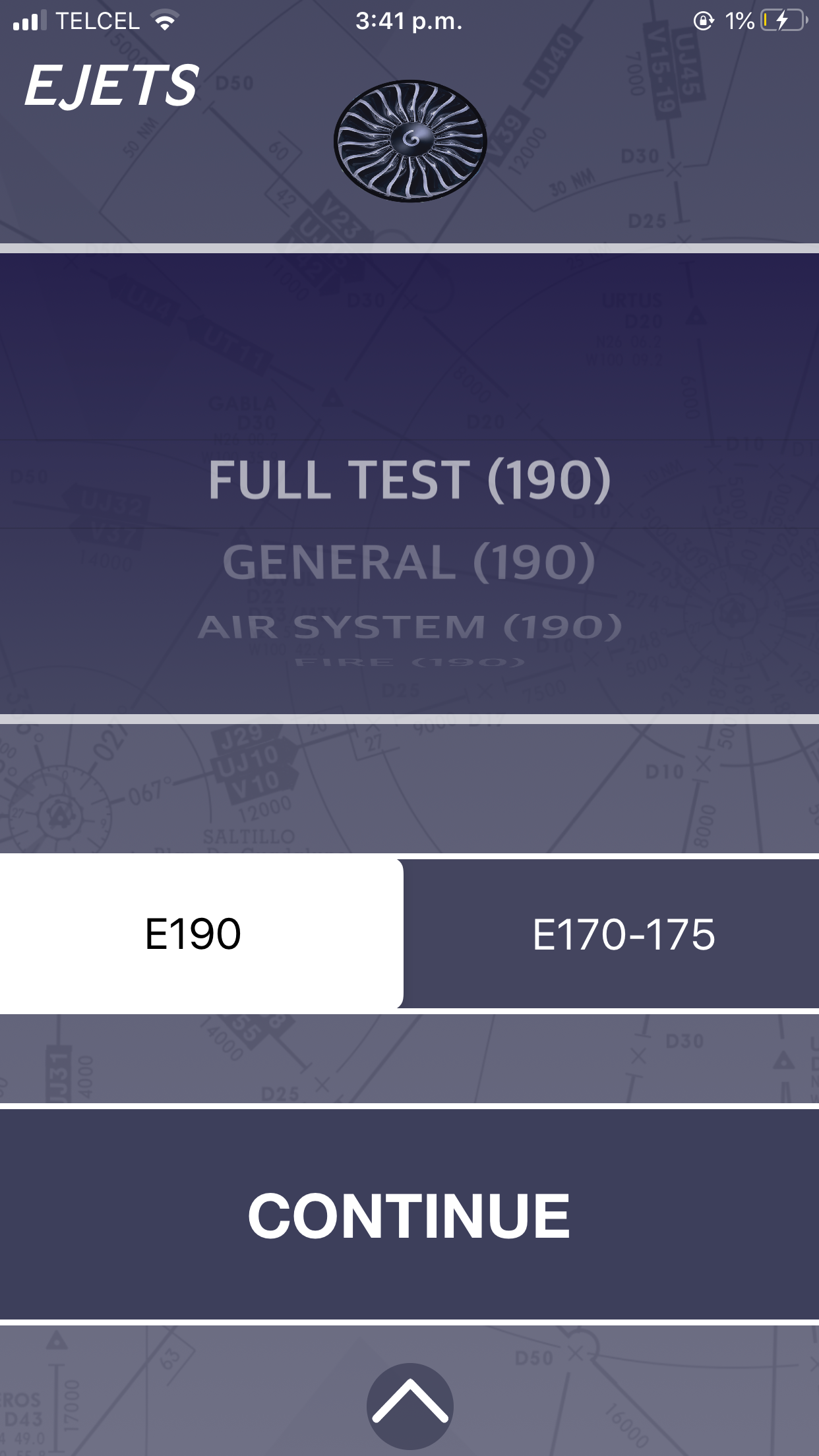Screen dimensions: 819x1456
Task: Tap the 3:41 p.m. clock
Action: tap(409, 21)
